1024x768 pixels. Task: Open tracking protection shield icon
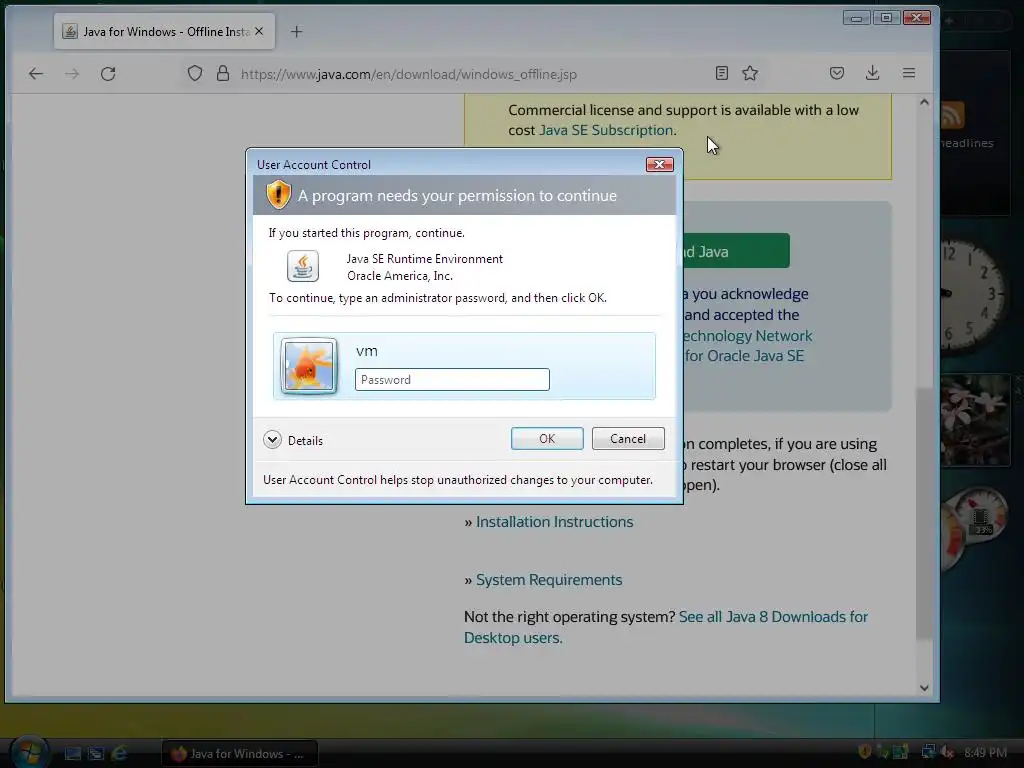pyautogui.click(x=195, y=73)
